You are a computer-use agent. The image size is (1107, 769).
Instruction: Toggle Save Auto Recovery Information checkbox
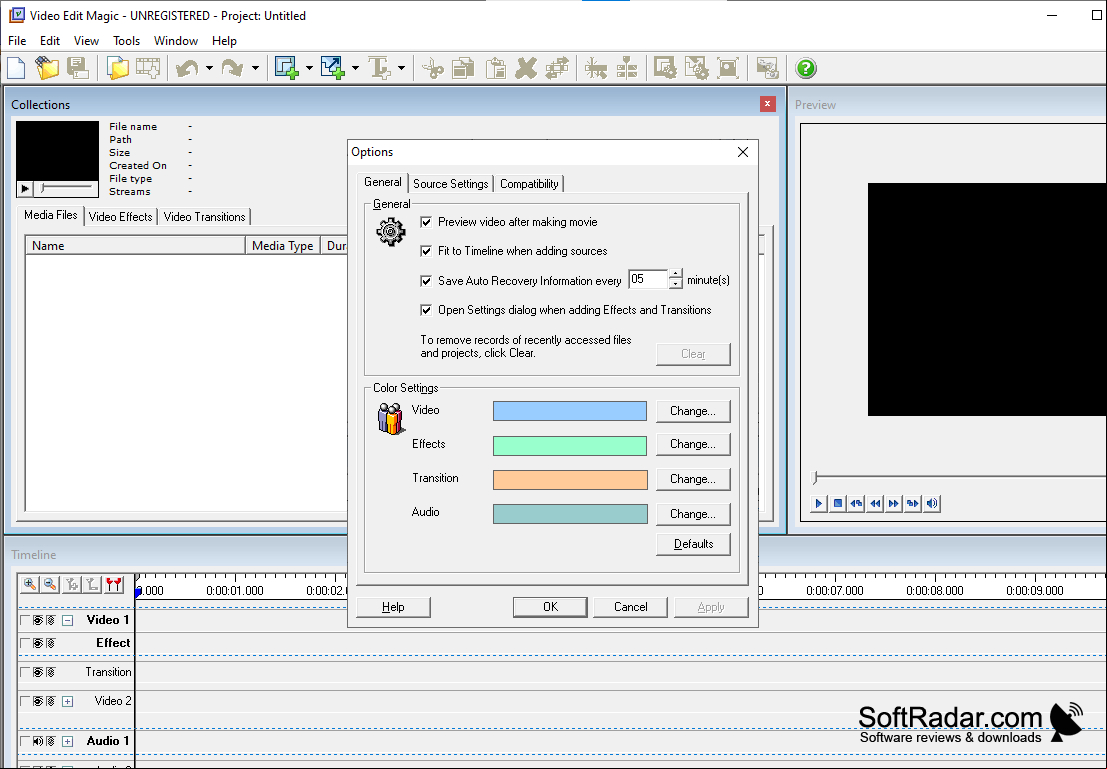pos(426,280)
